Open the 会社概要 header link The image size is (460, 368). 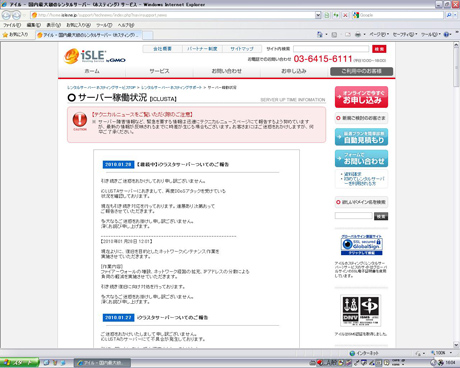click(x=162, y=49)
